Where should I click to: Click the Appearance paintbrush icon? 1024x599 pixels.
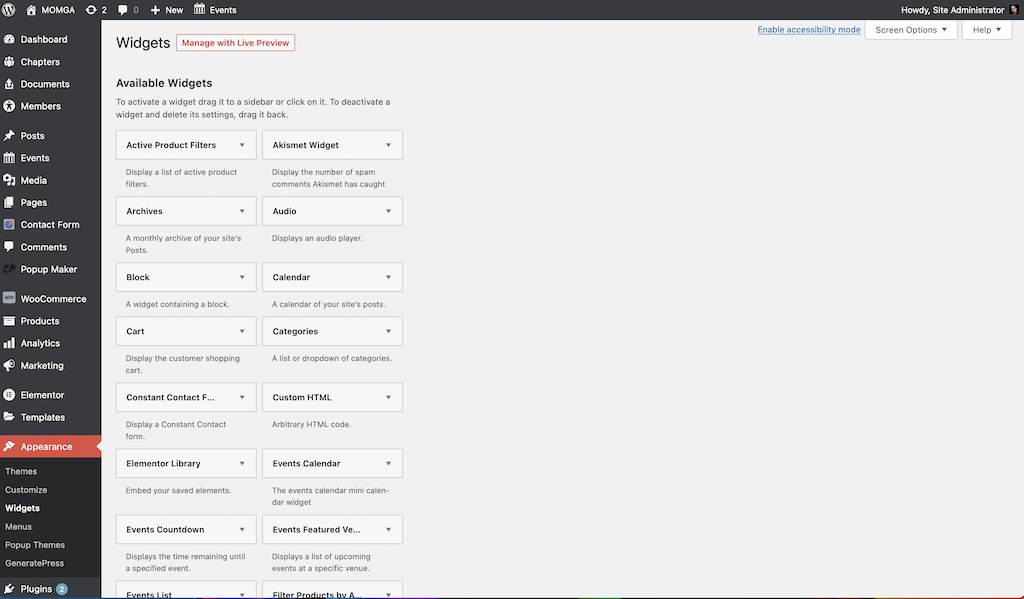click(x=9, y=446)
